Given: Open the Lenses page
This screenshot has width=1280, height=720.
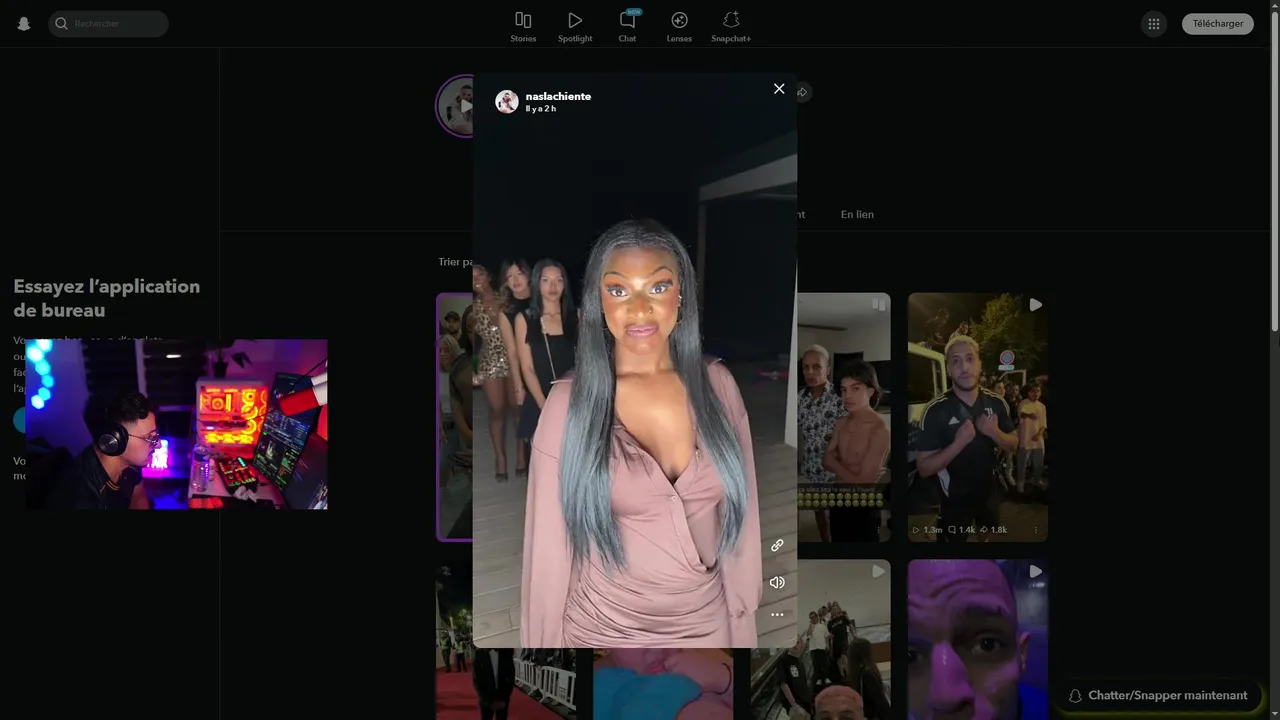Looking at the screenshot, I should pos(679,27).
